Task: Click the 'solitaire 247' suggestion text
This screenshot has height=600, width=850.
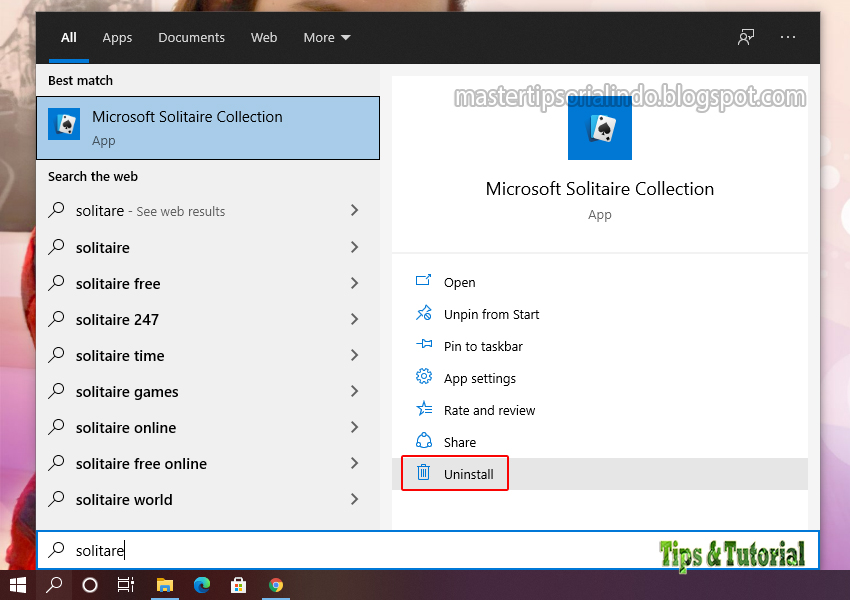Action: [117, 319]
